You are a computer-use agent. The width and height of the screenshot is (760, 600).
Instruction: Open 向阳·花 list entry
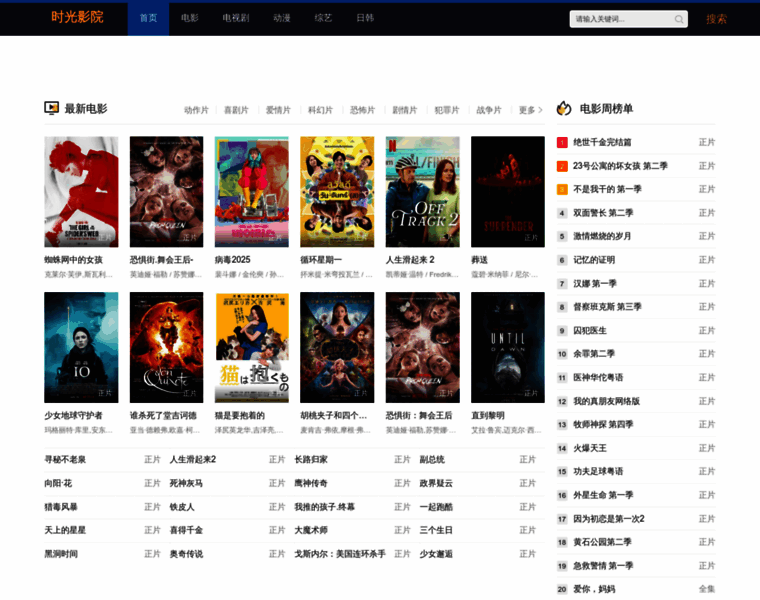(x=58, y=483)
